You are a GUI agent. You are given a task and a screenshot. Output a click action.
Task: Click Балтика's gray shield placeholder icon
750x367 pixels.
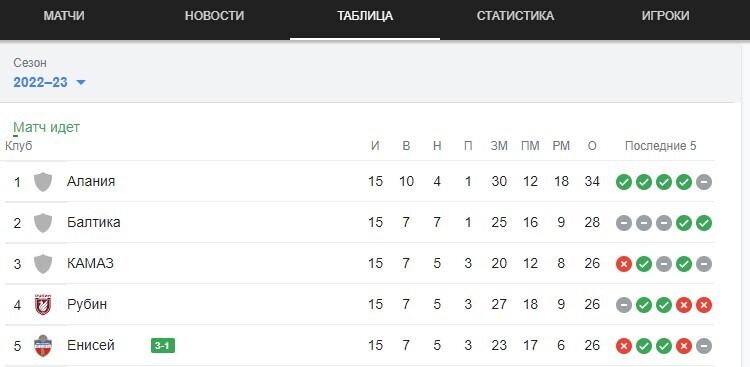pyautogui.click(x=43, y=223)
